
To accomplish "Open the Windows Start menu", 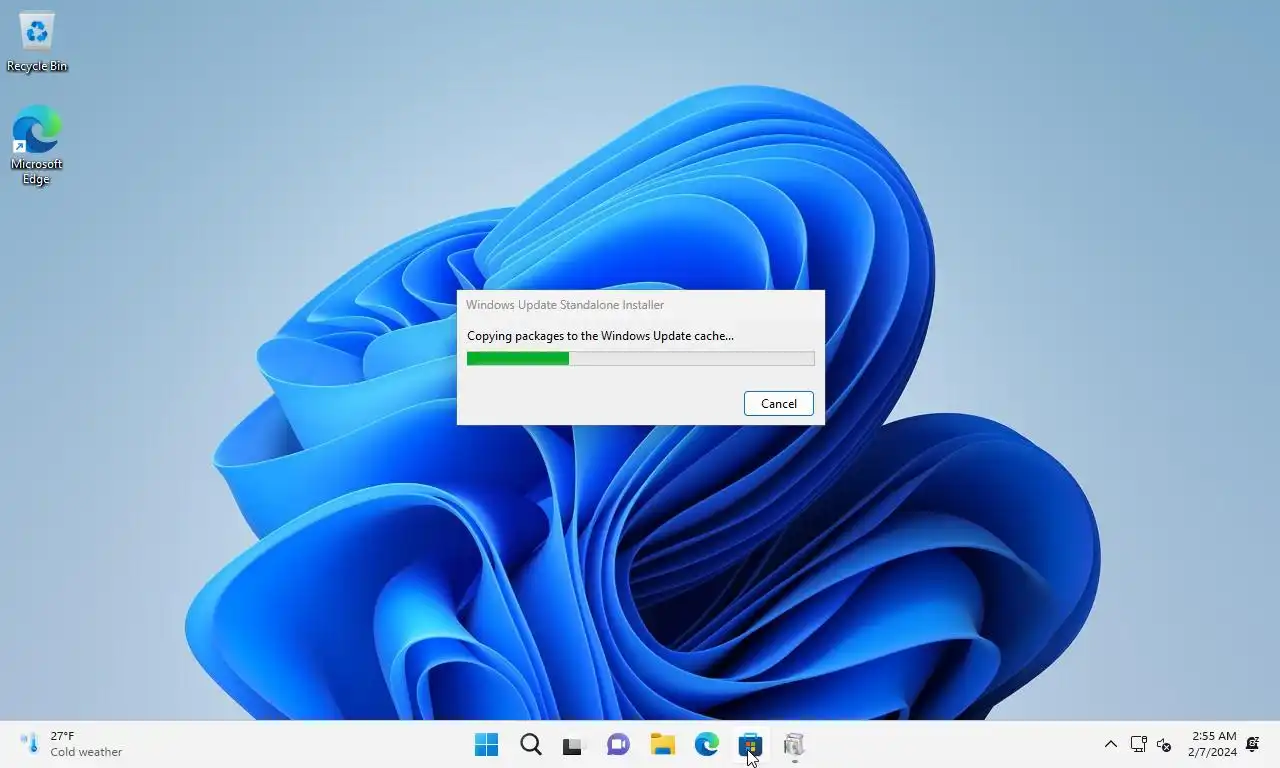I will [487, 744].
